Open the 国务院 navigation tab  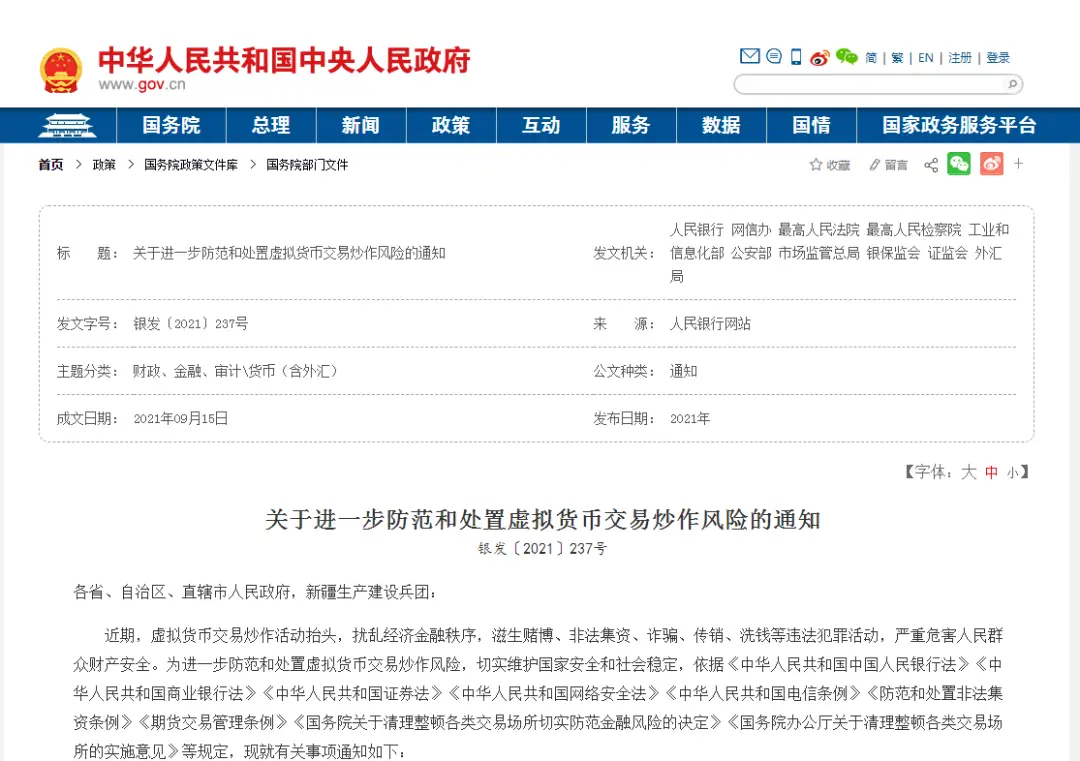(x=172, y=125)
